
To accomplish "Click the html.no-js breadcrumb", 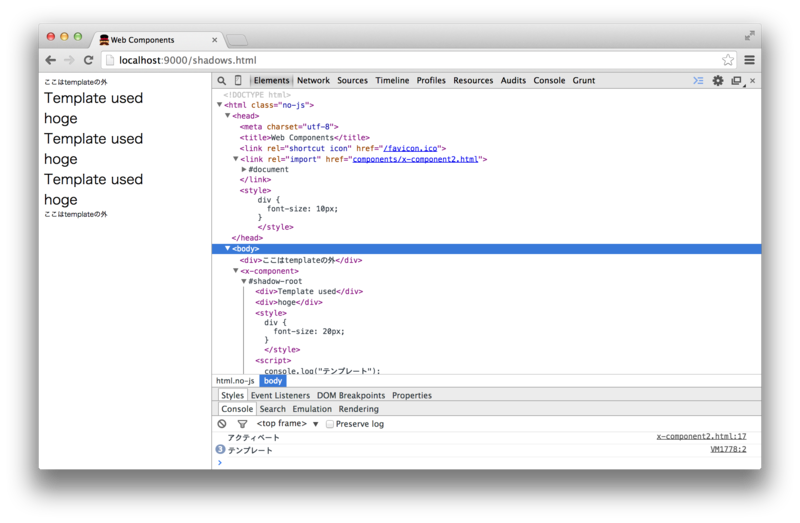I will click(235, 381).
